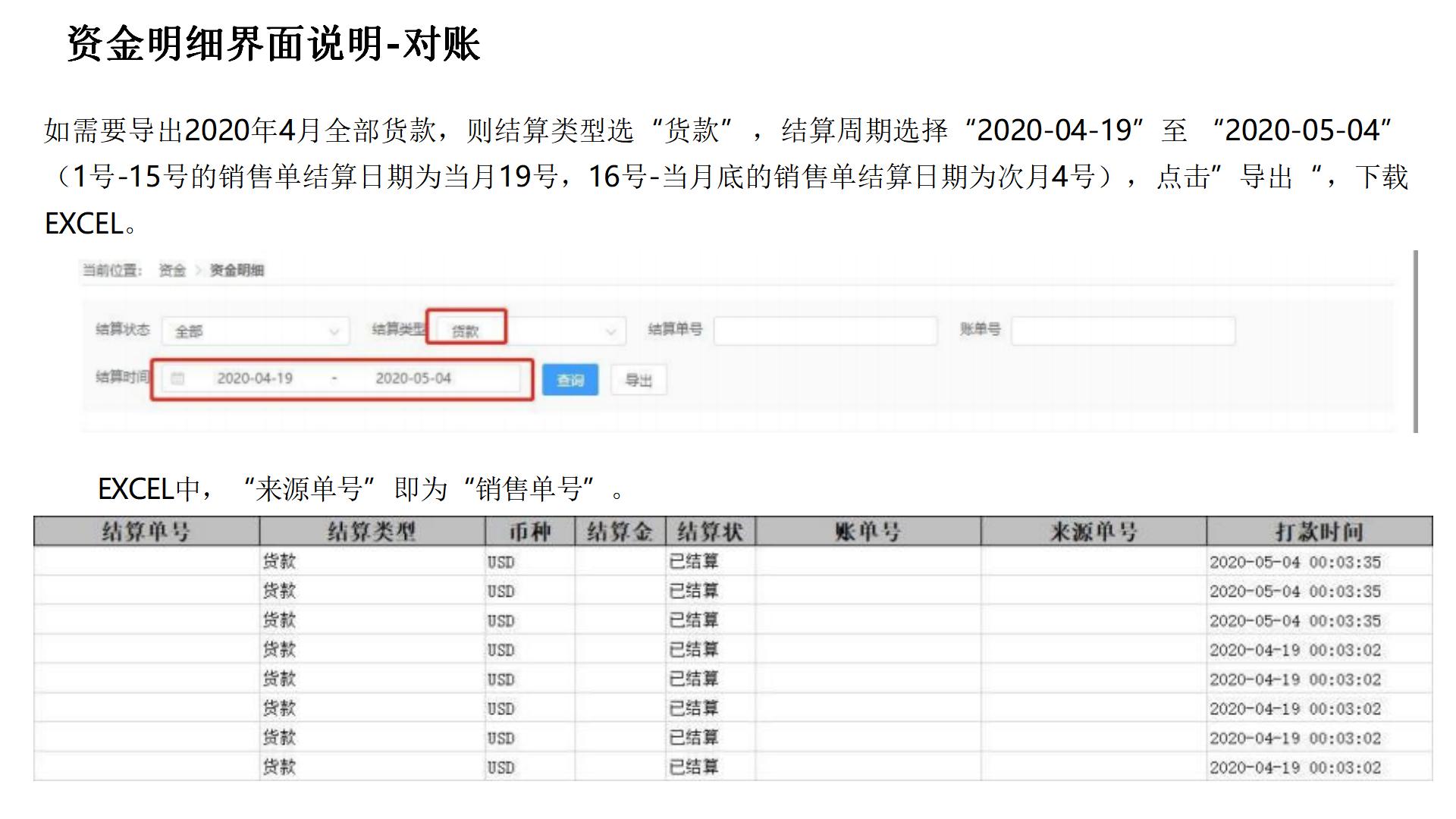Click the 结算状 column header
Screen dimensions: 1456x819
(x=710, y=531)
